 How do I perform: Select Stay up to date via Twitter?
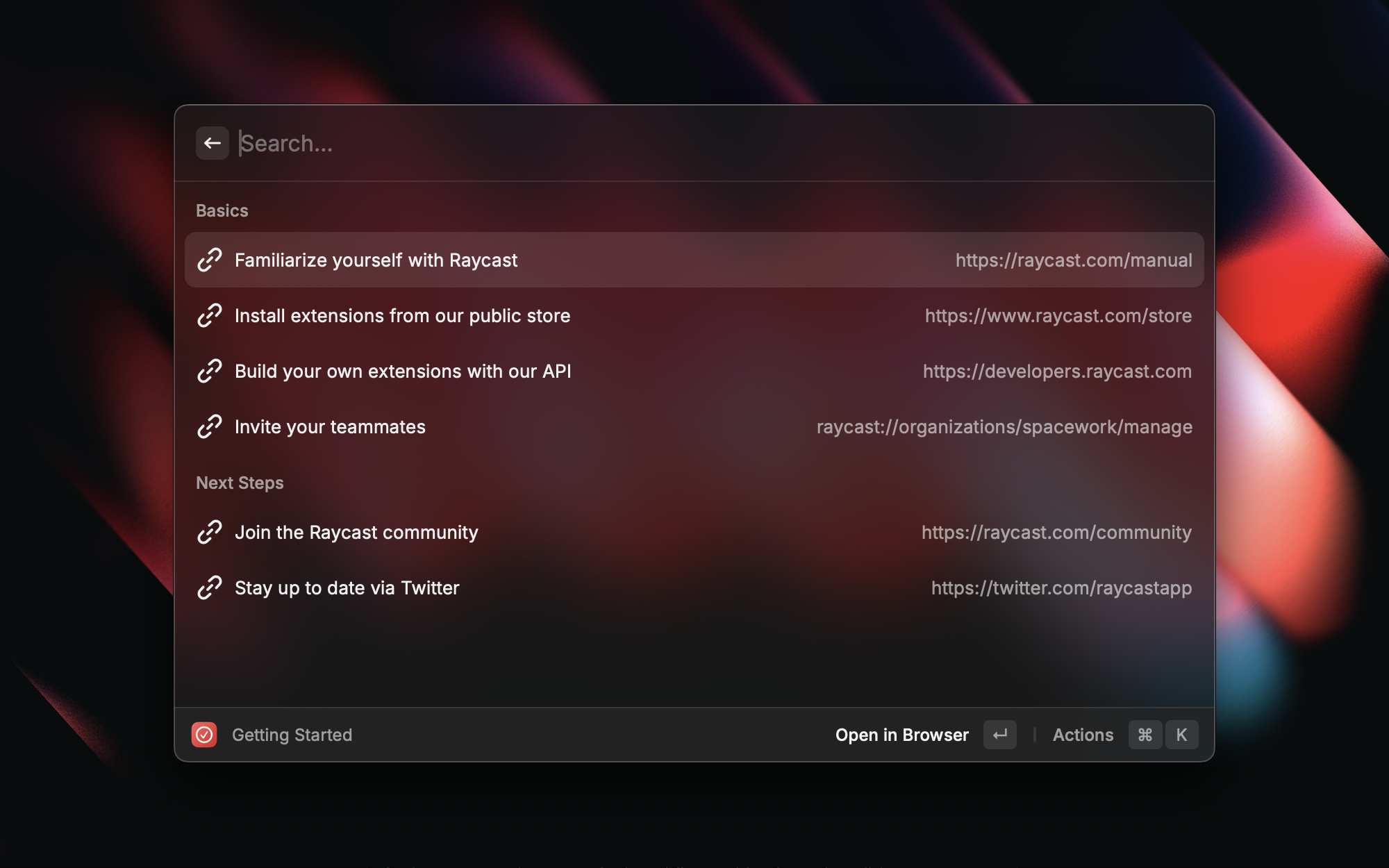pyautogui.click(x=694, y=587)
